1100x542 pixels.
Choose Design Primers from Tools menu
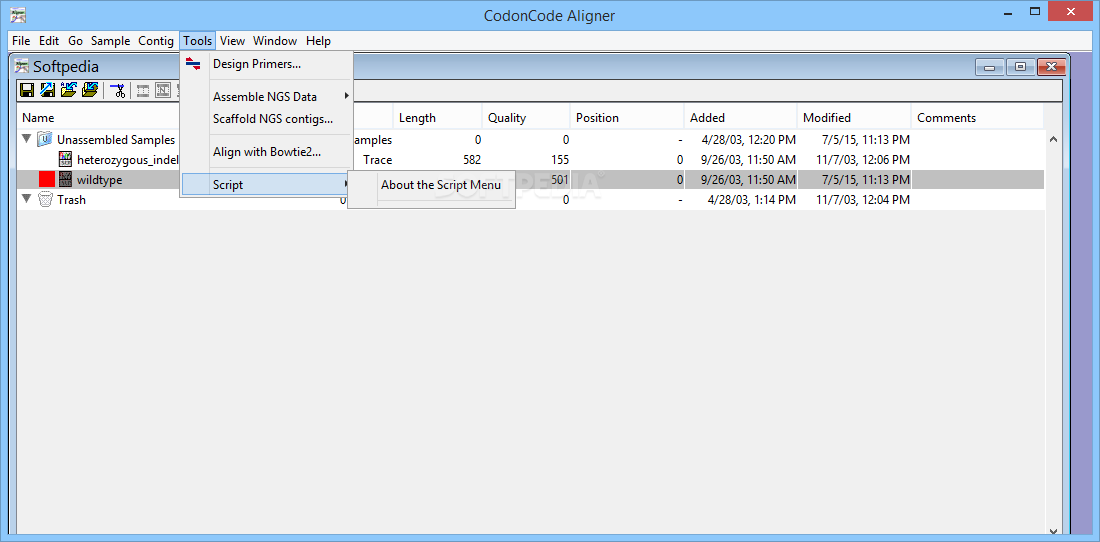[x=267, y=64]
